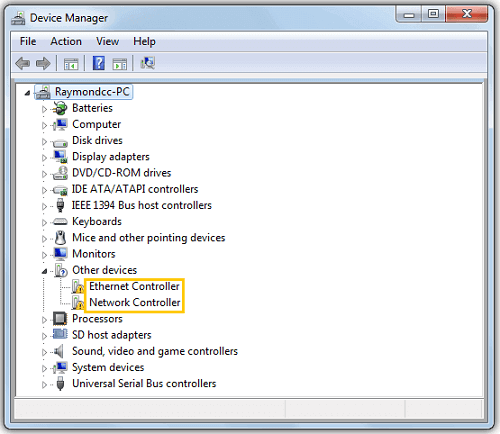
Task: Select Sound, video and game controllers
Action: coord(155,351)
